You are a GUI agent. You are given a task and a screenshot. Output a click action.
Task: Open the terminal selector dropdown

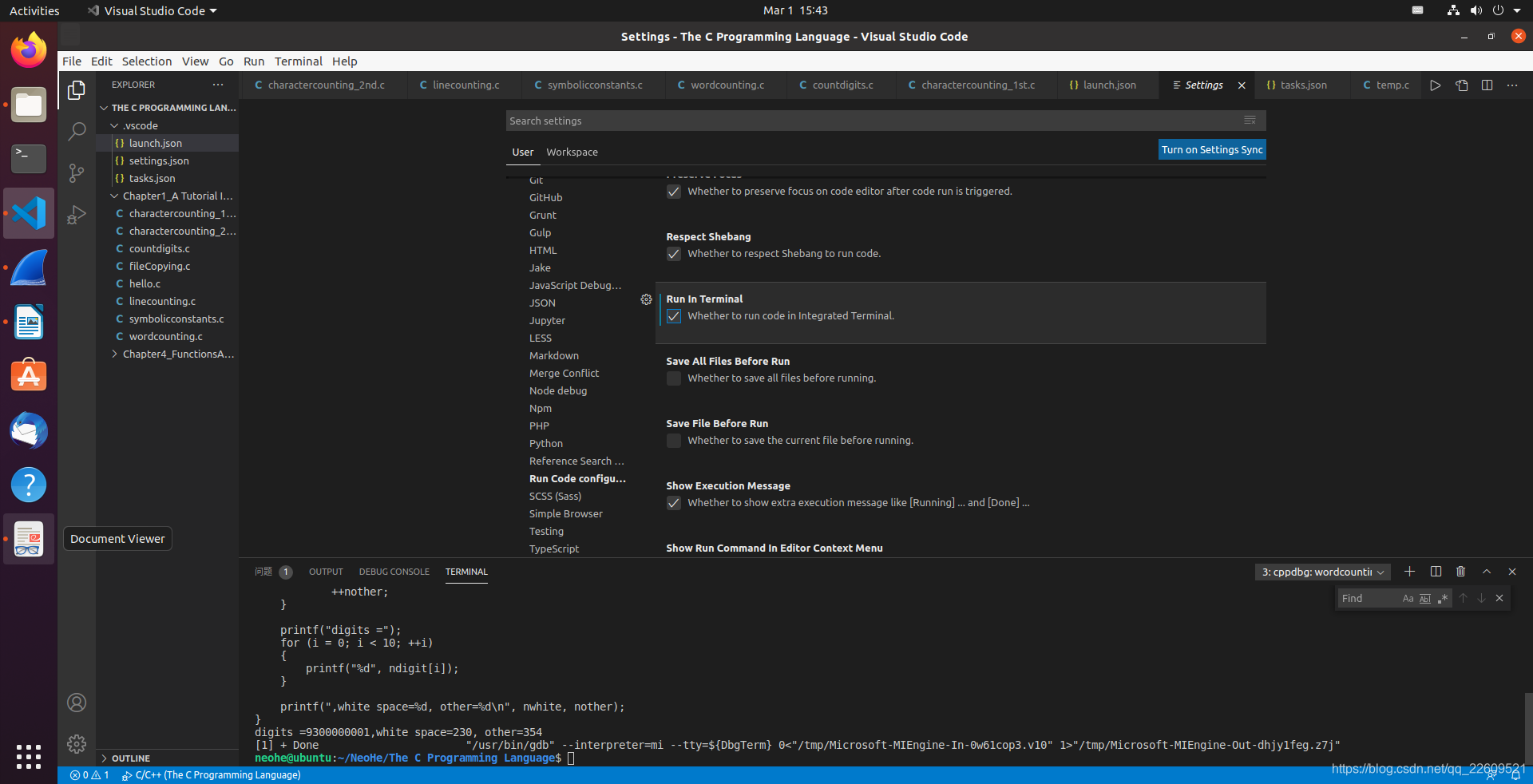[x=1322, y=572]
